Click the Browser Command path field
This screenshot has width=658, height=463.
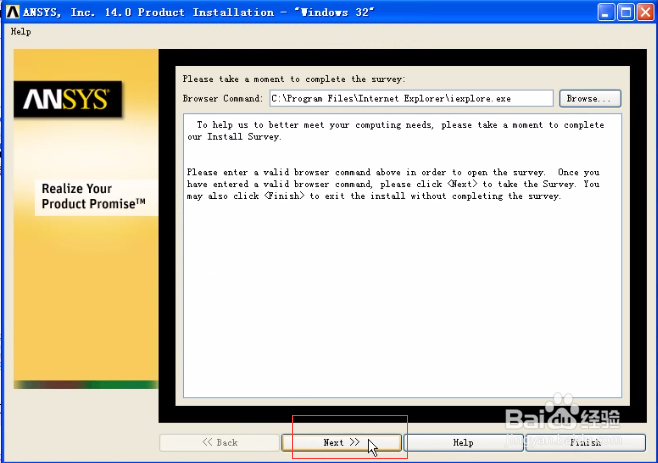coord(411,99)
